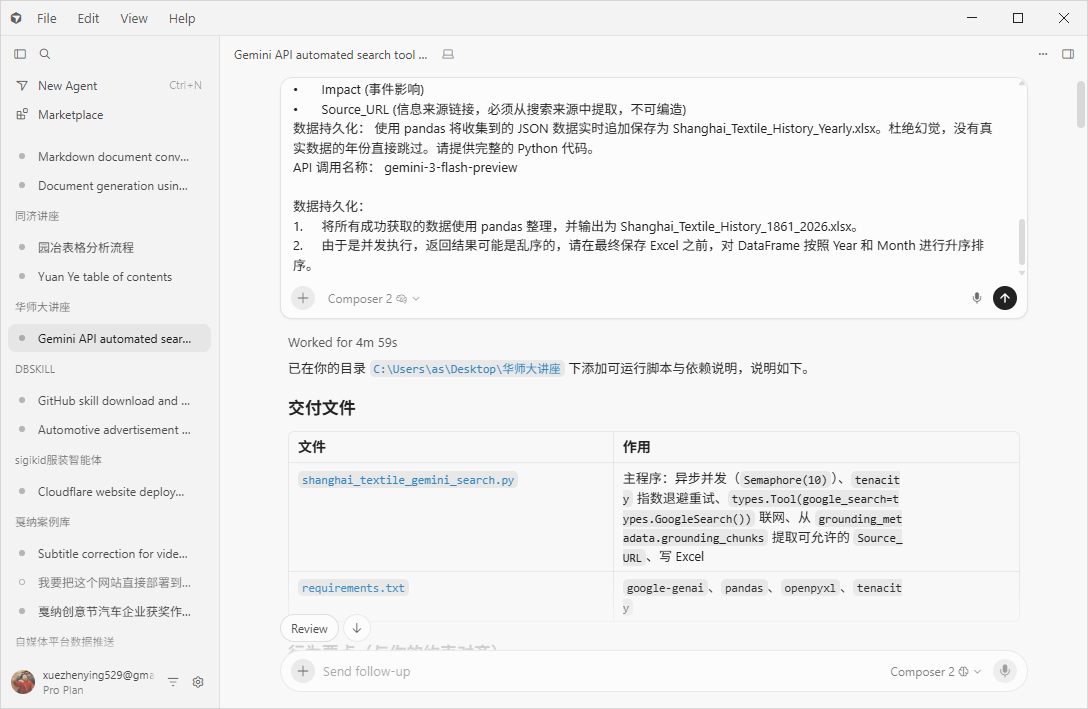
Task: Open requirements.txt file link
Action: [x=353, y=588]
